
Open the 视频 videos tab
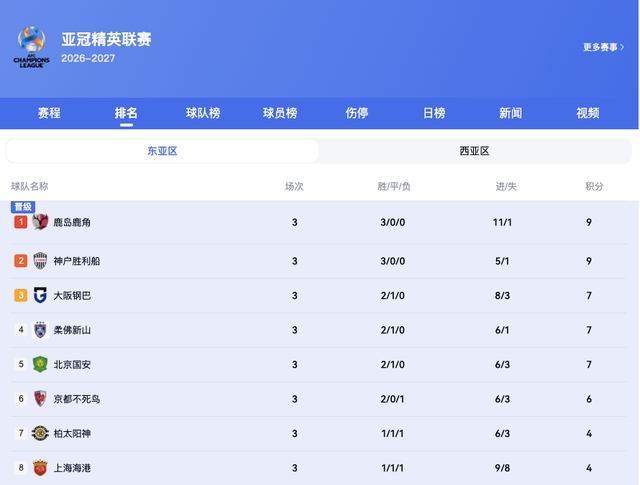pos(588,113)
